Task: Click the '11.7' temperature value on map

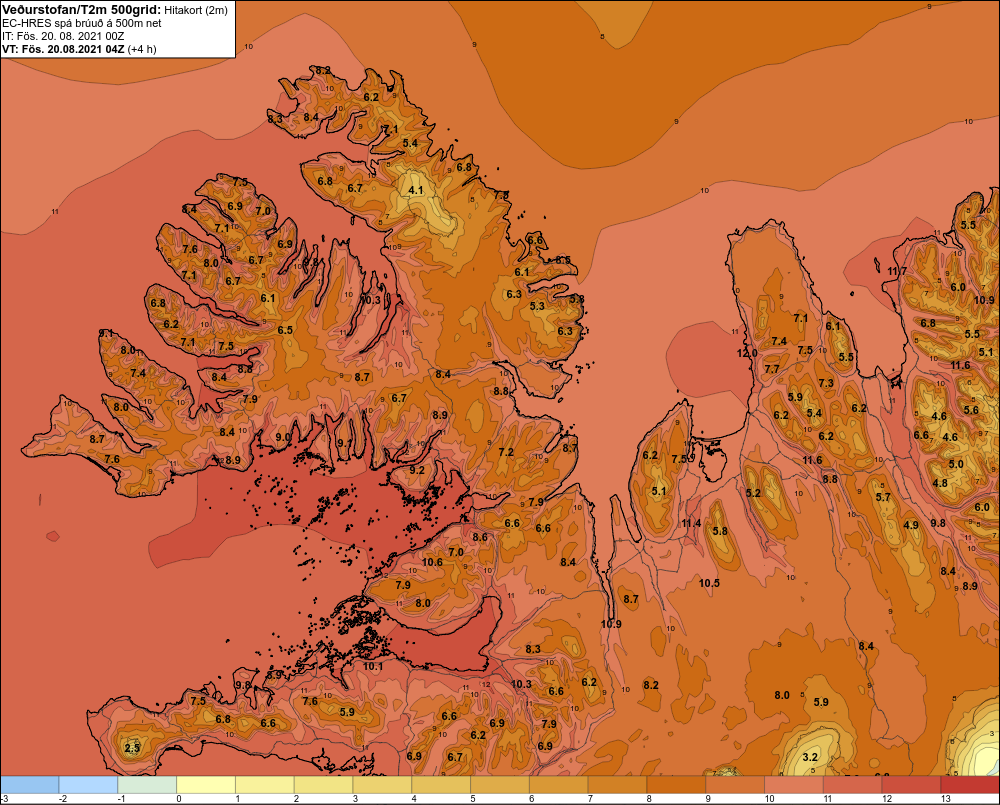Action: (x=897, y=271)
